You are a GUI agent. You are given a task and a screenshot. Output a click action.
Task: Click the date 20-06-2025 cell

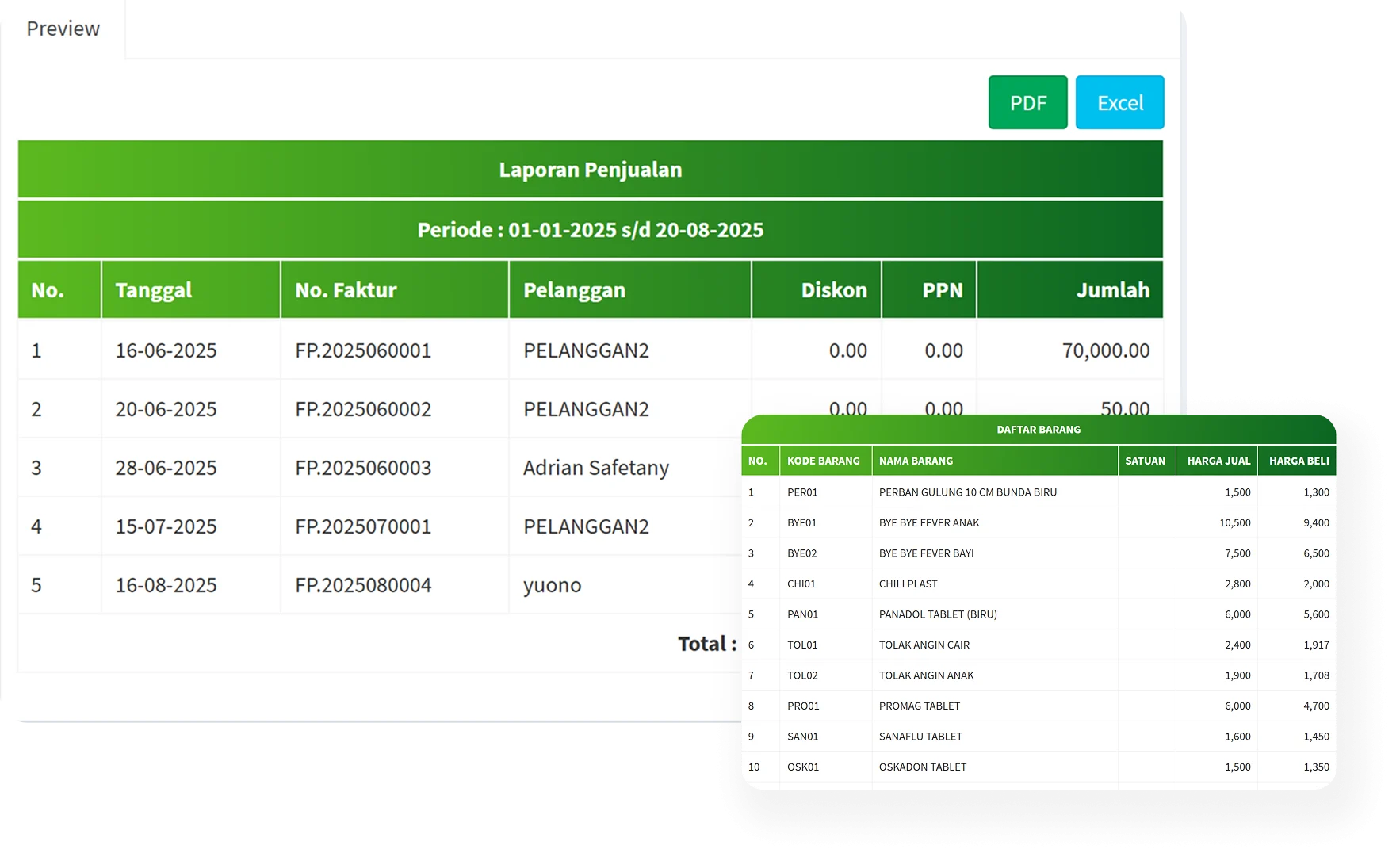point(166,409)
